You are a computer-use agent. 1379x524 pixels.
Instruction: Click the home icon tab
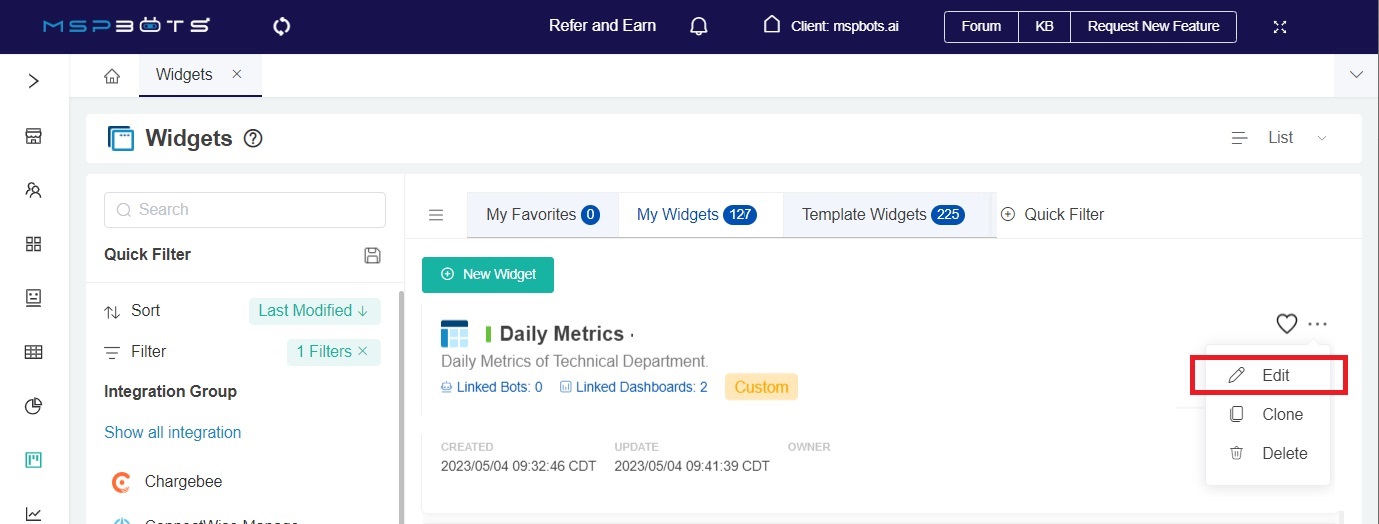[112, 76]
